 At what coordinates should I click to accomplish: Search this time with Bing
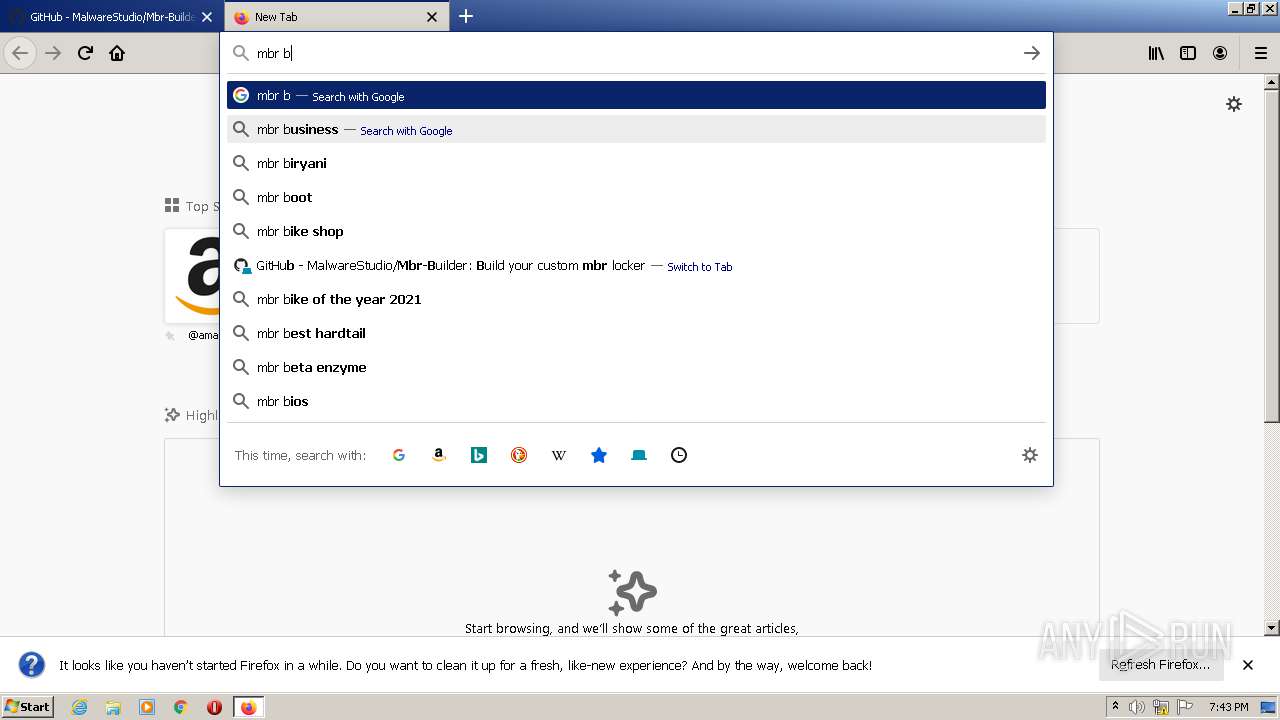479,455
